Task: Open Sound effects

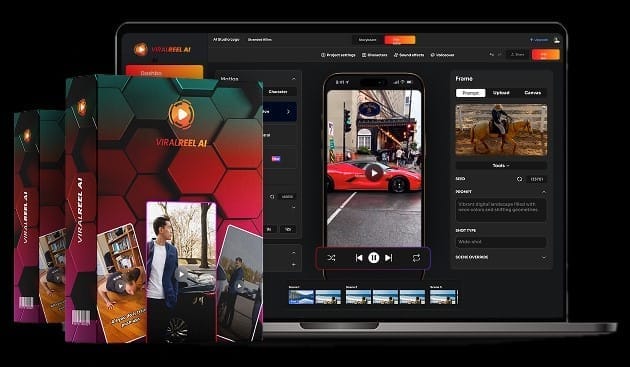Action: coord(409,55)
